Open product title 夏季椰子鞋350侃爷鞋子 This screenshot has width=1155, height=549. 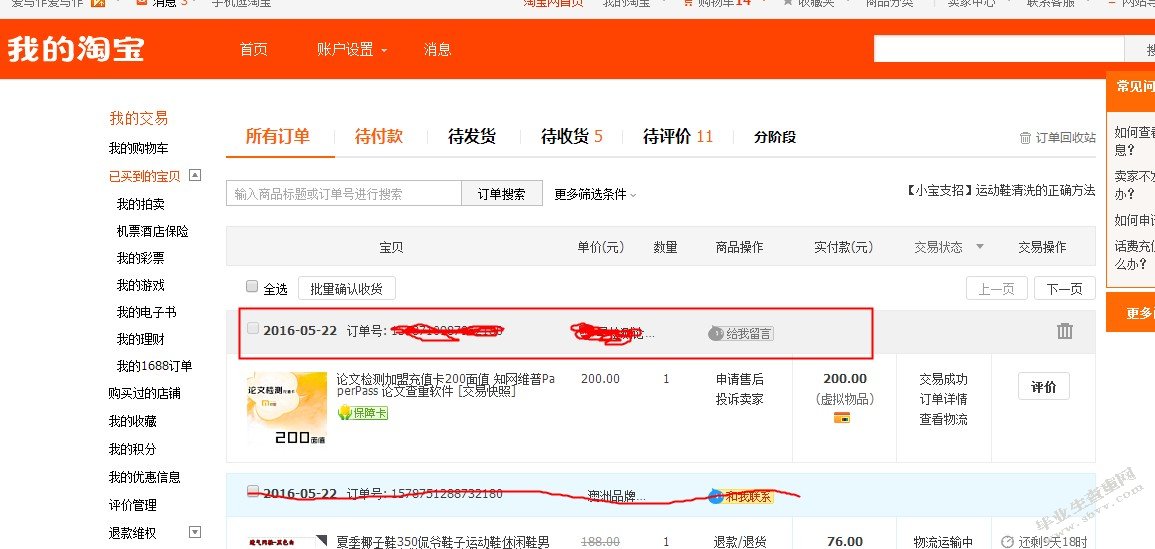pyautogui.click(x=443, y=542)
